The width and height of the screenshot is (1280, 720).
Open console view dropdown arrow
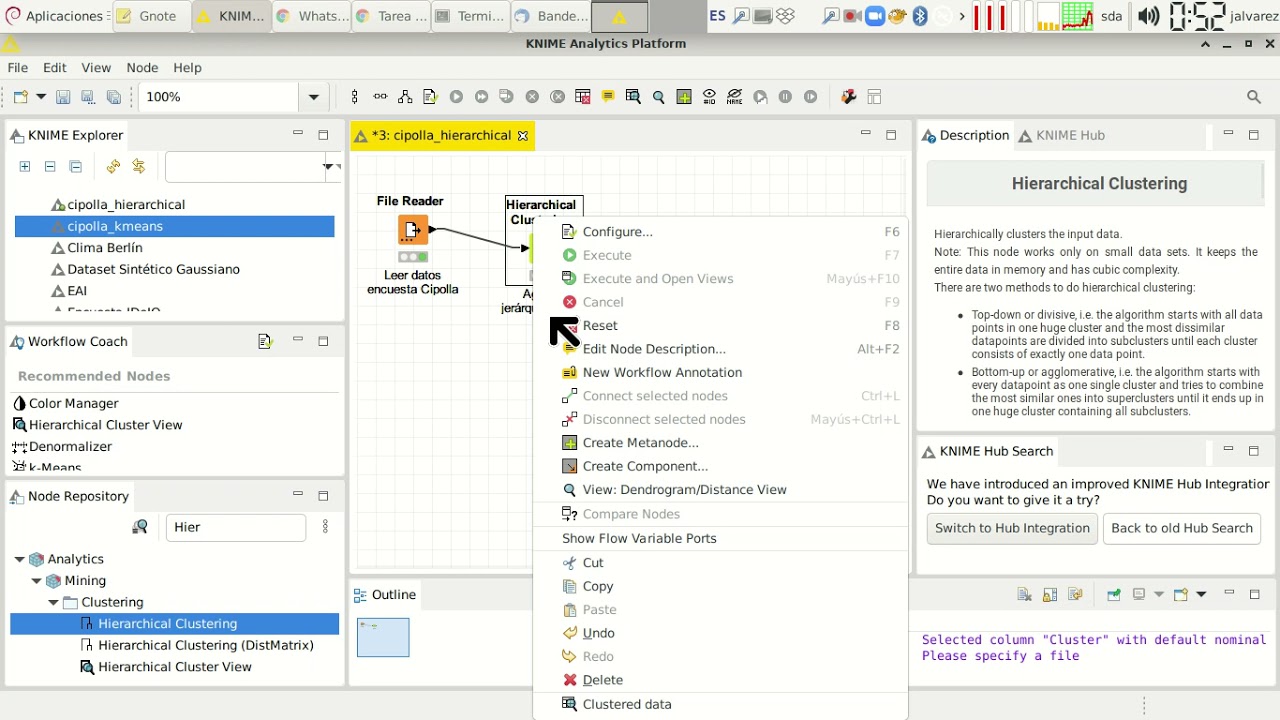[1201, 594]
